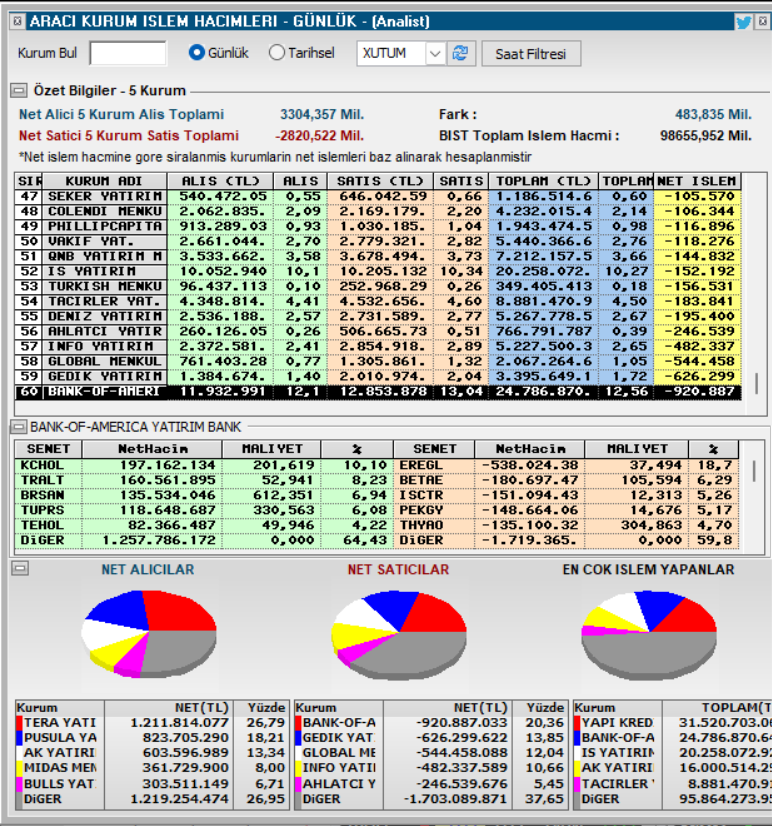The image size is (772, 826).
Task: Collapse the pie charts section
Action: (20, 568)
